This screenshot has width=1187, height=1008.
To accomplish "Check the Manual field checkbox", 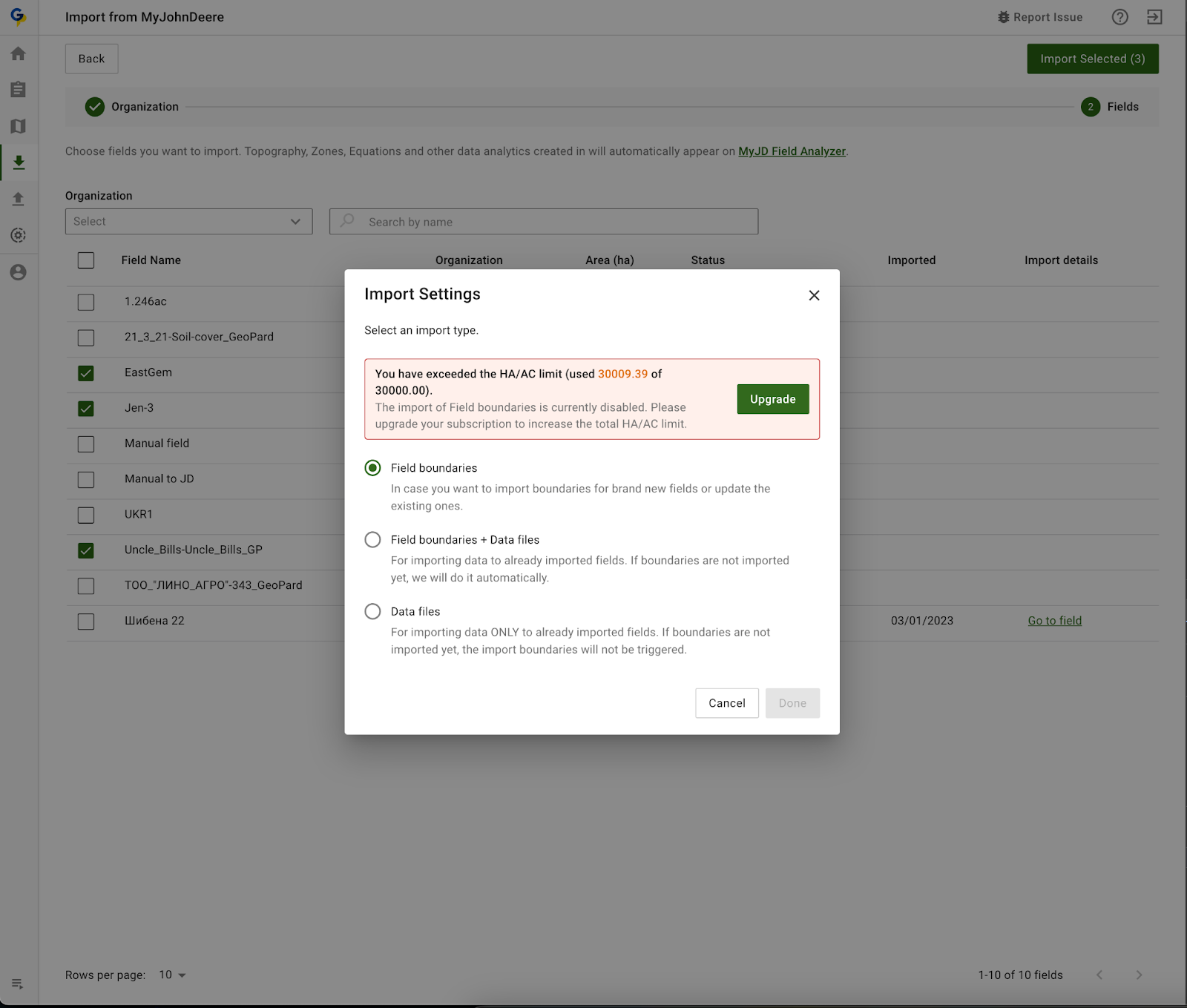I will [86, 444].
